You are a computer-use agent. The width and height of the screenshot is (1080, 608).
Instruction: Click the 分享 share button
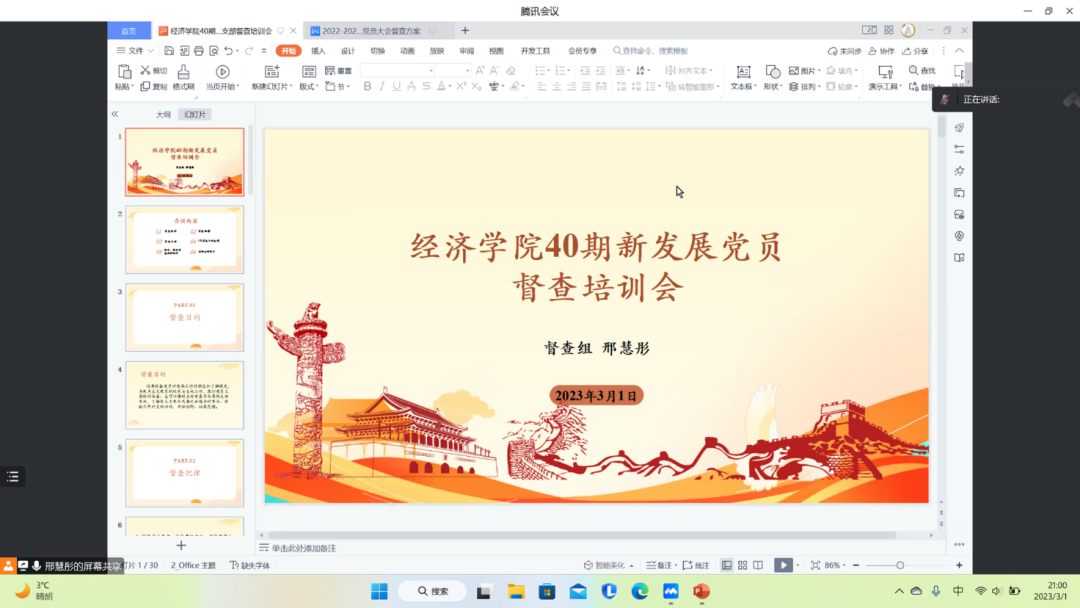click(915, 51)
